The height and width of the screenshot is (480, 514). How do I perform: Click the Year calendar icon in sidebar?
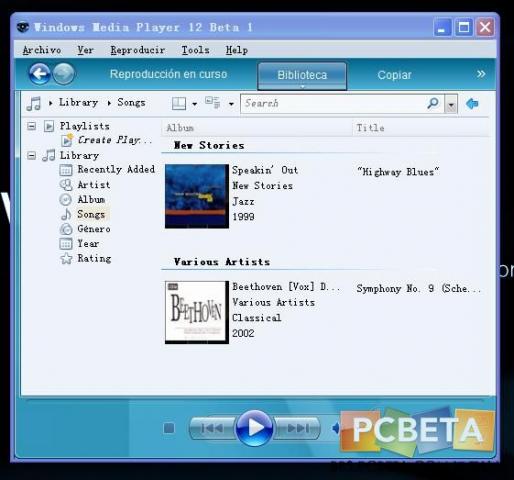[x=66, y=244]
